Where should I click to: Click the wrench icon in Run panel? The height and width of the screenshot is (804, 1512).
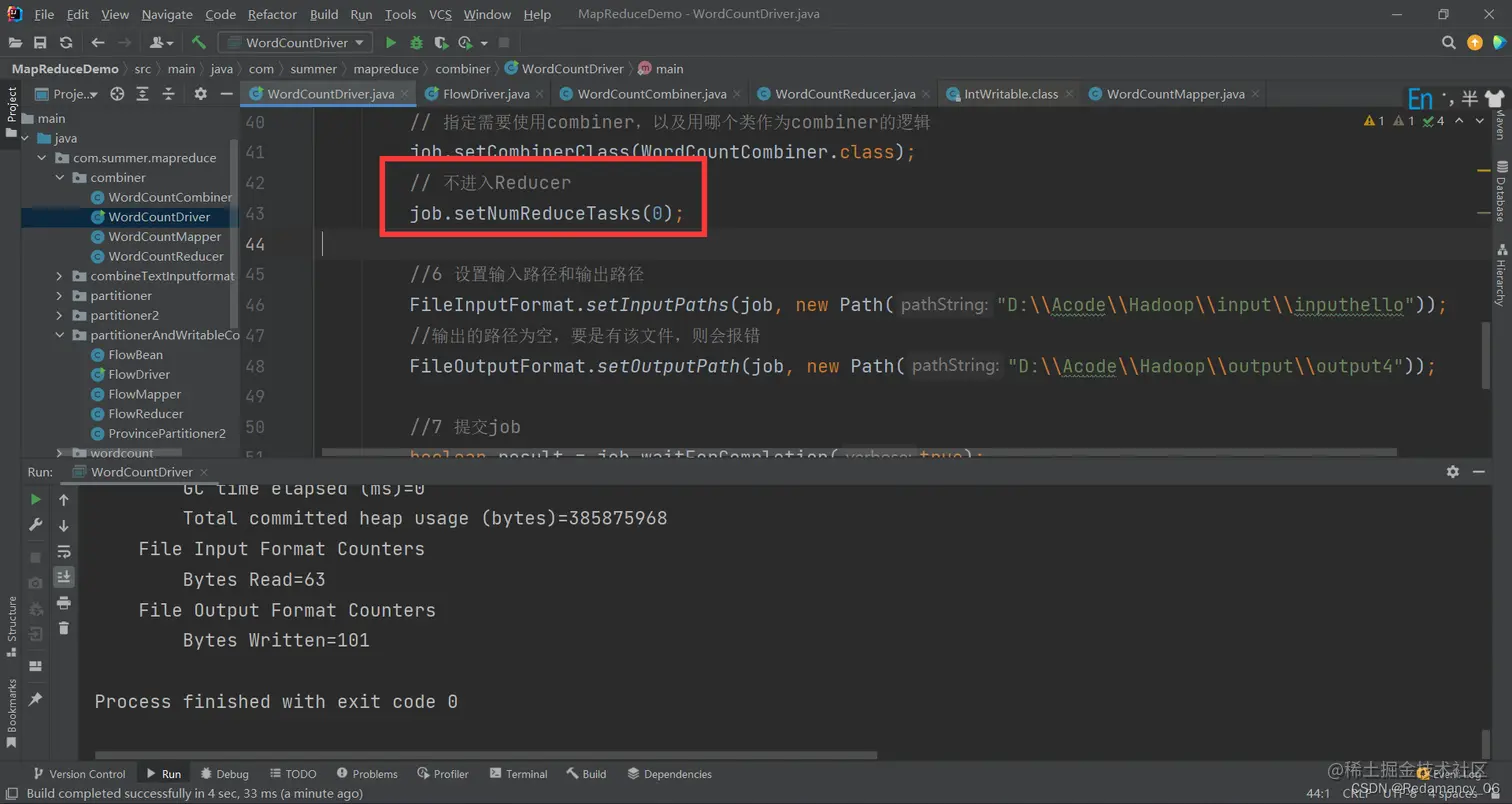tap(36, 525)
